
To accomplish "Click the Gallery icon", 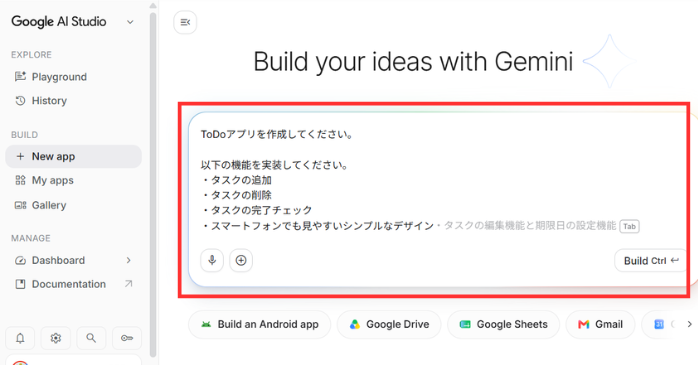I will pos(20,205).
